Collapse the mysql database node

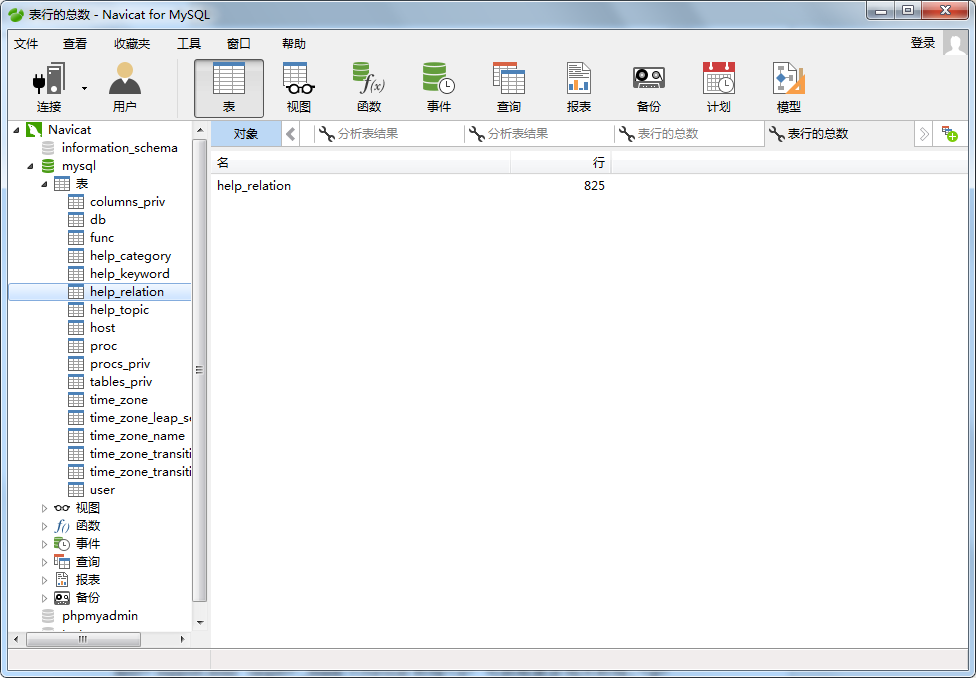point(30,166)
